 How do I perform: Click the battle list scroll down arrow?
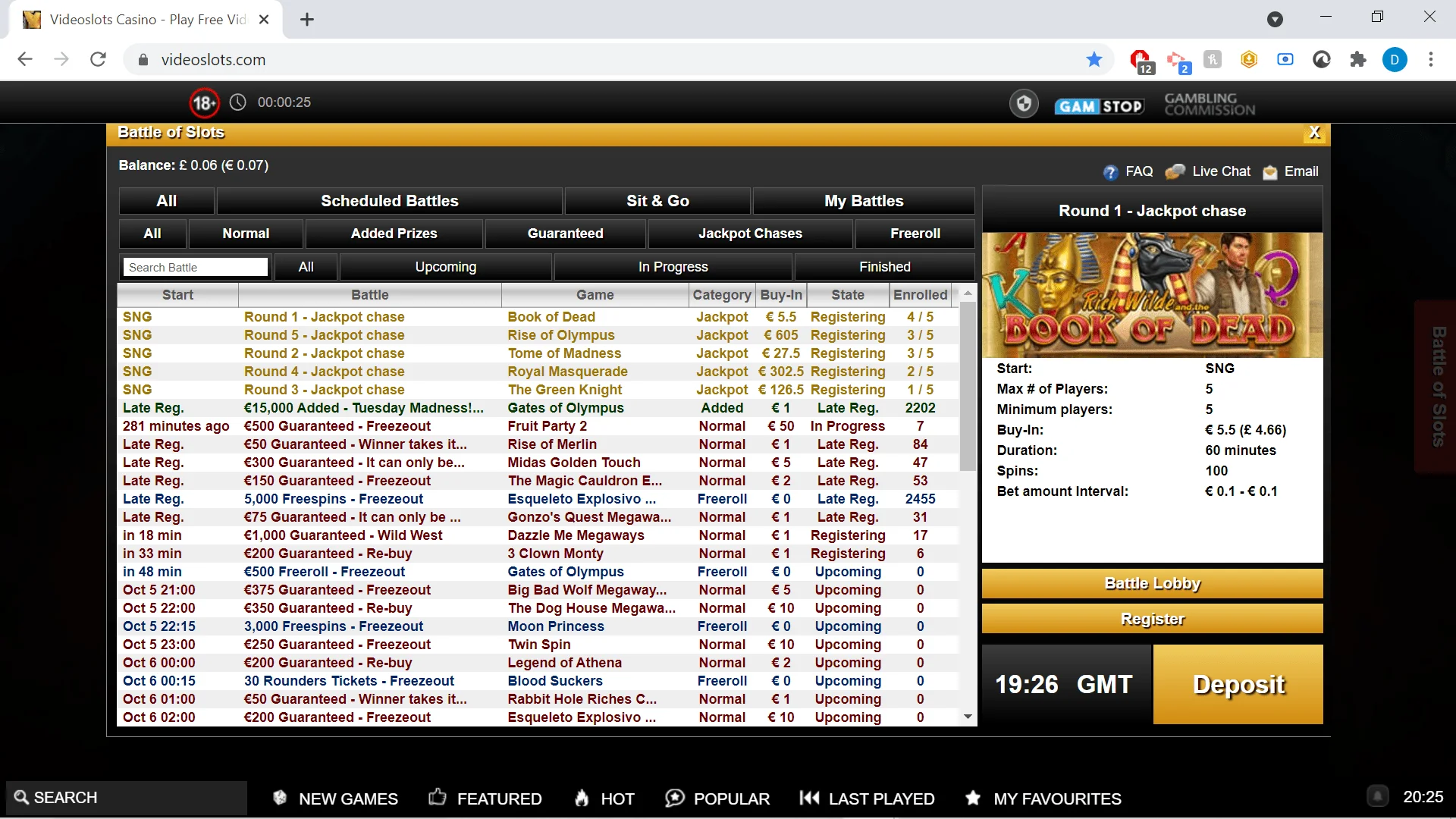(968, 717)
